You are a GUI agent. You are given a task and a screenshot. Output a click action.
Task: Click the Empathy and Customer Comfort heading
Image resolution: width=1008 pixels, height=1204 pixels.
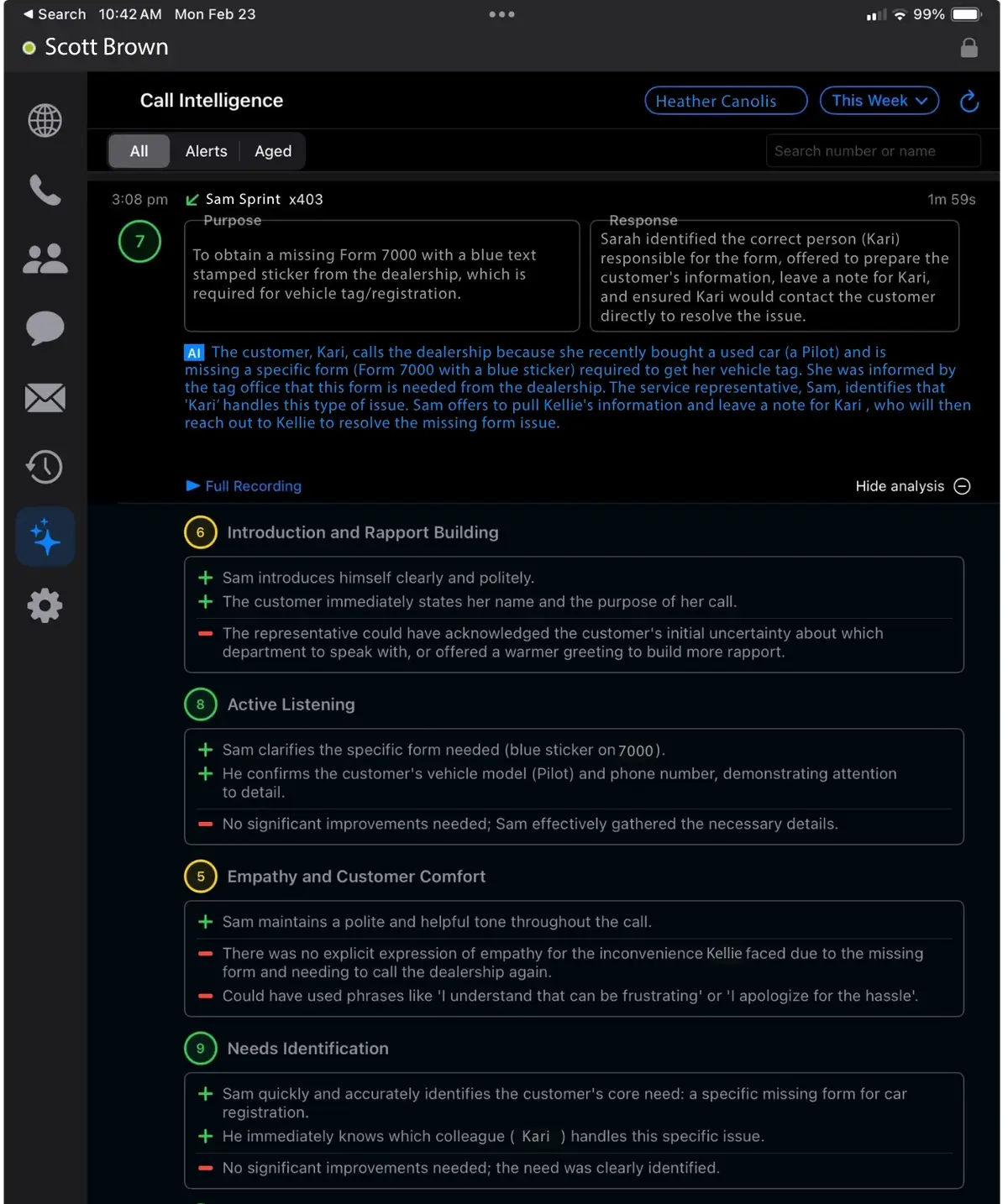(356, 877)
